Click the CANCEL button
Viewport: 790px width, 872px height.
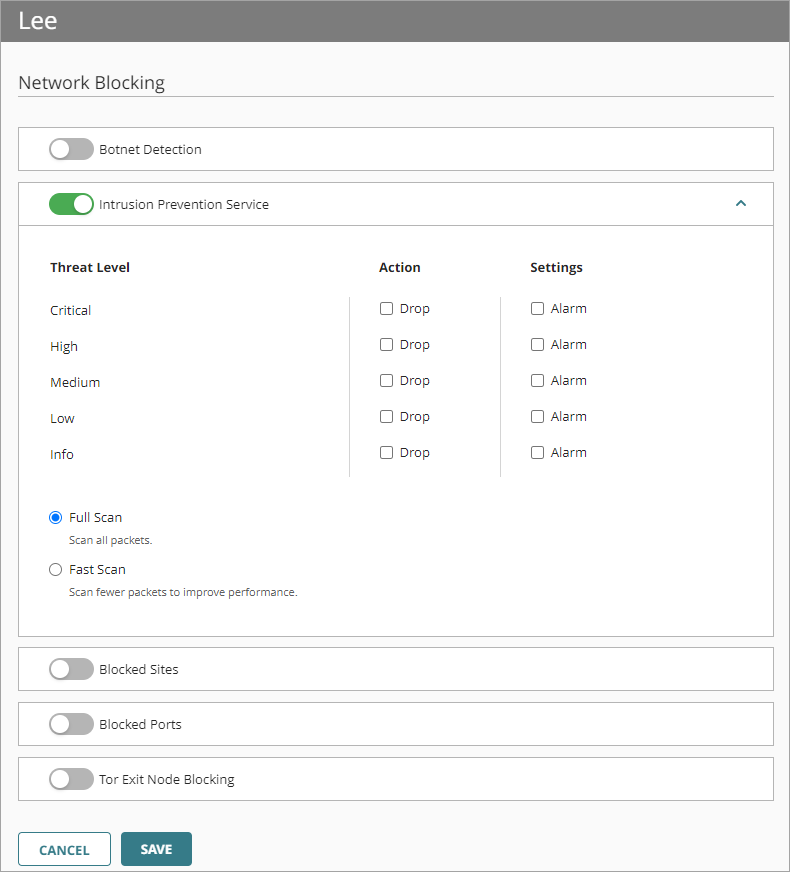[64, 848]
